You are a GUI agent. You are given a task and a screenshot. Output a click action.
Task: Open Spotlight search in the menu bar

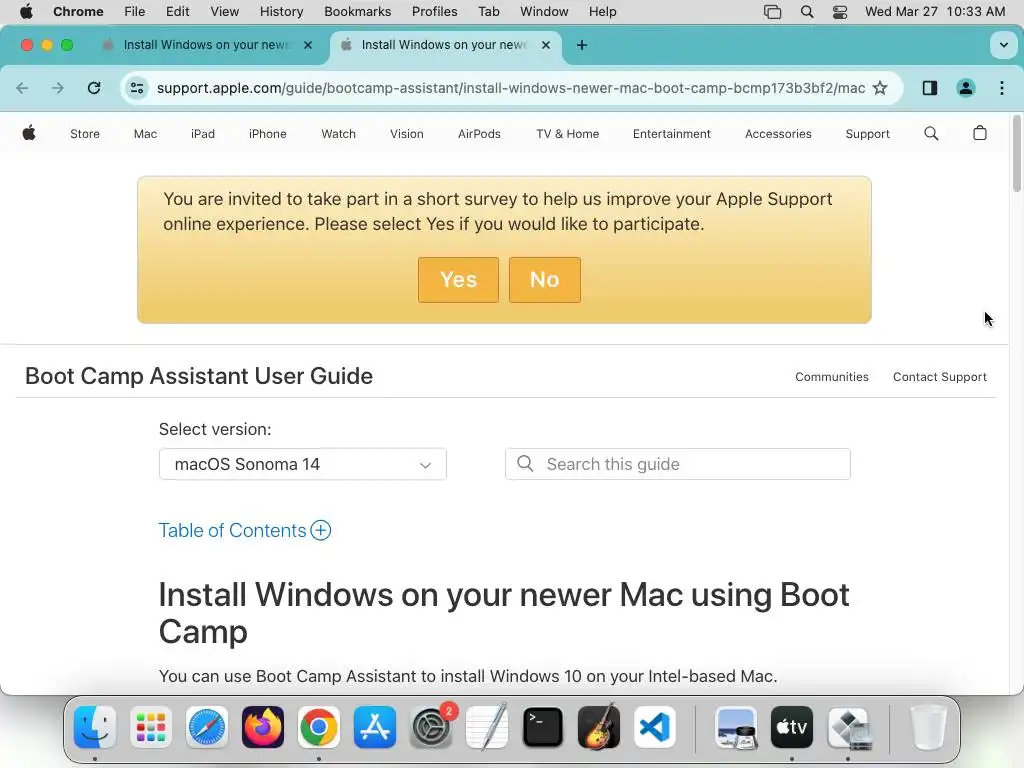tap(807, 12)
